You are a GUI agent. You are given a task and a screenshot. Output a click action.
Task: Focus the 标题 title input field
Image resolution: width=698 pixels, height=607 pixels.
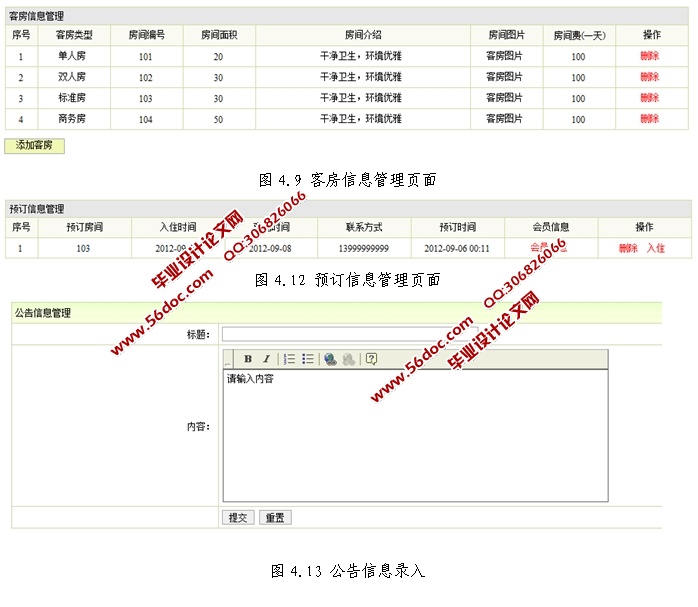click(350, 334)
